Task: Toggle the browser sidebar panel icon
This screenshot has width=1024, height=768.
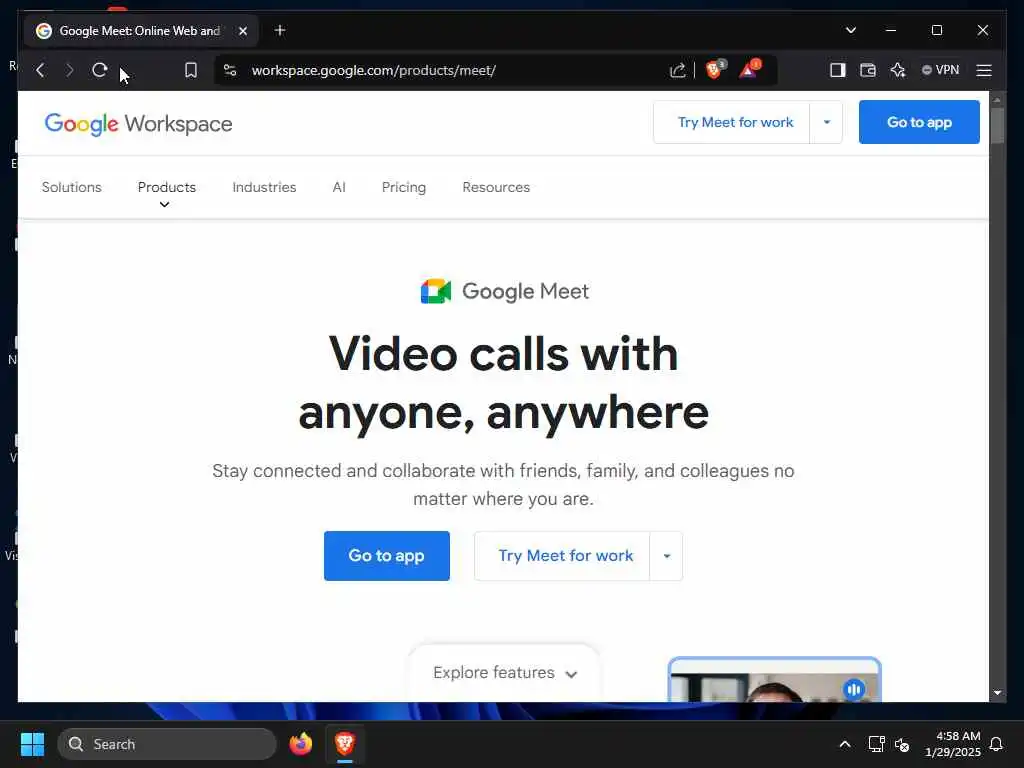Action: (x=837, y=70)
